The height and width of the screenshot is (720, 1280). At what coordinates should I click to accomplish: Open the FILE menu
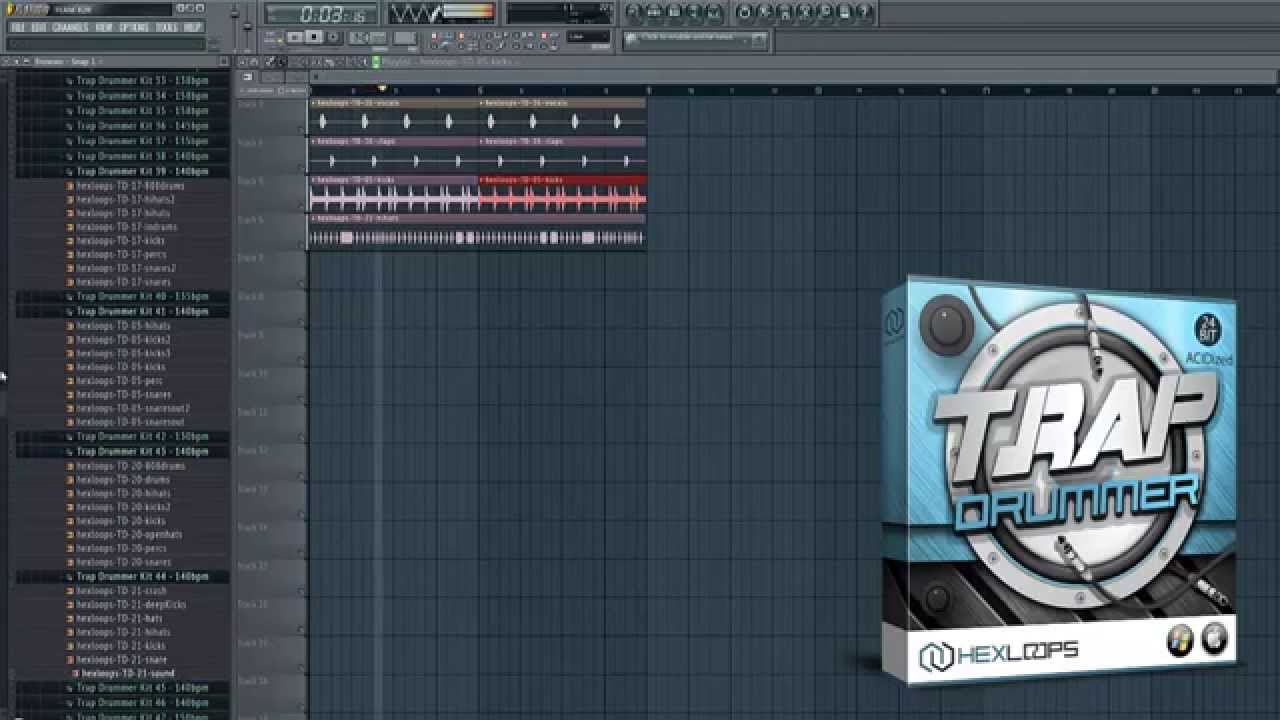click(17, 27)
